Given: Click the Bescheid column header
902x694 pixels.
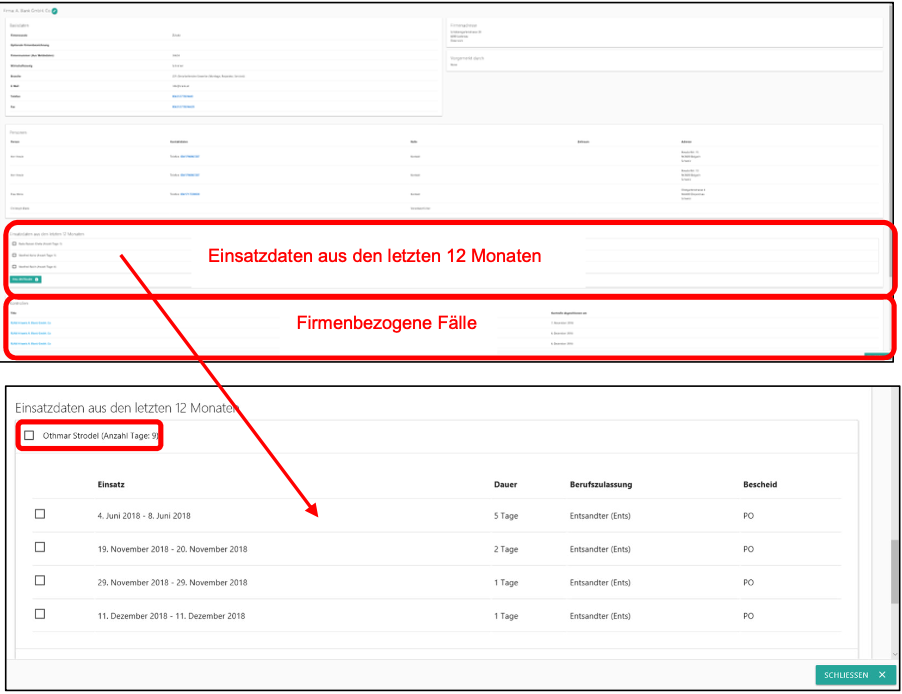Looking at the screenshot, I should [760, 485].
